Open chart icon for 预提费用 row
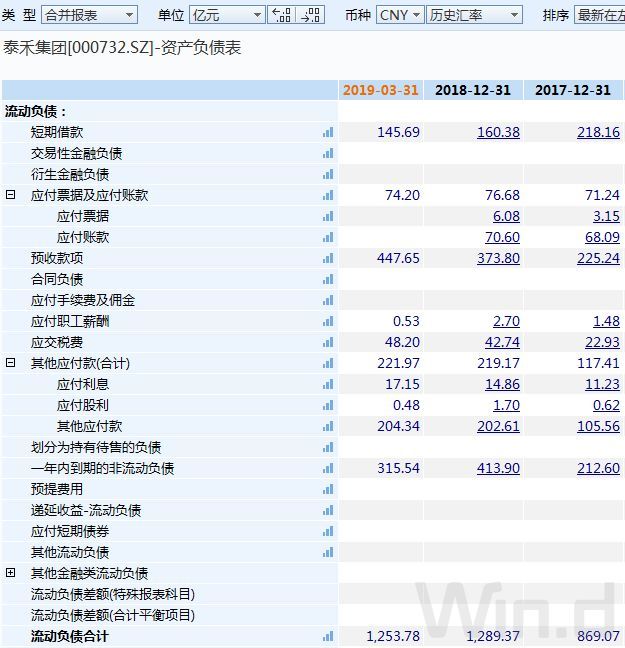The image size is (625, 648). pos(328,490)
